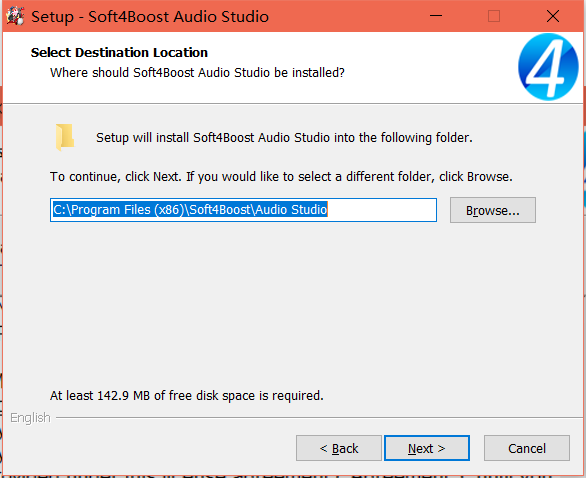Screen dimensions: 586x478
Task: Click the English language label
Action: click(x=30, y=417)
